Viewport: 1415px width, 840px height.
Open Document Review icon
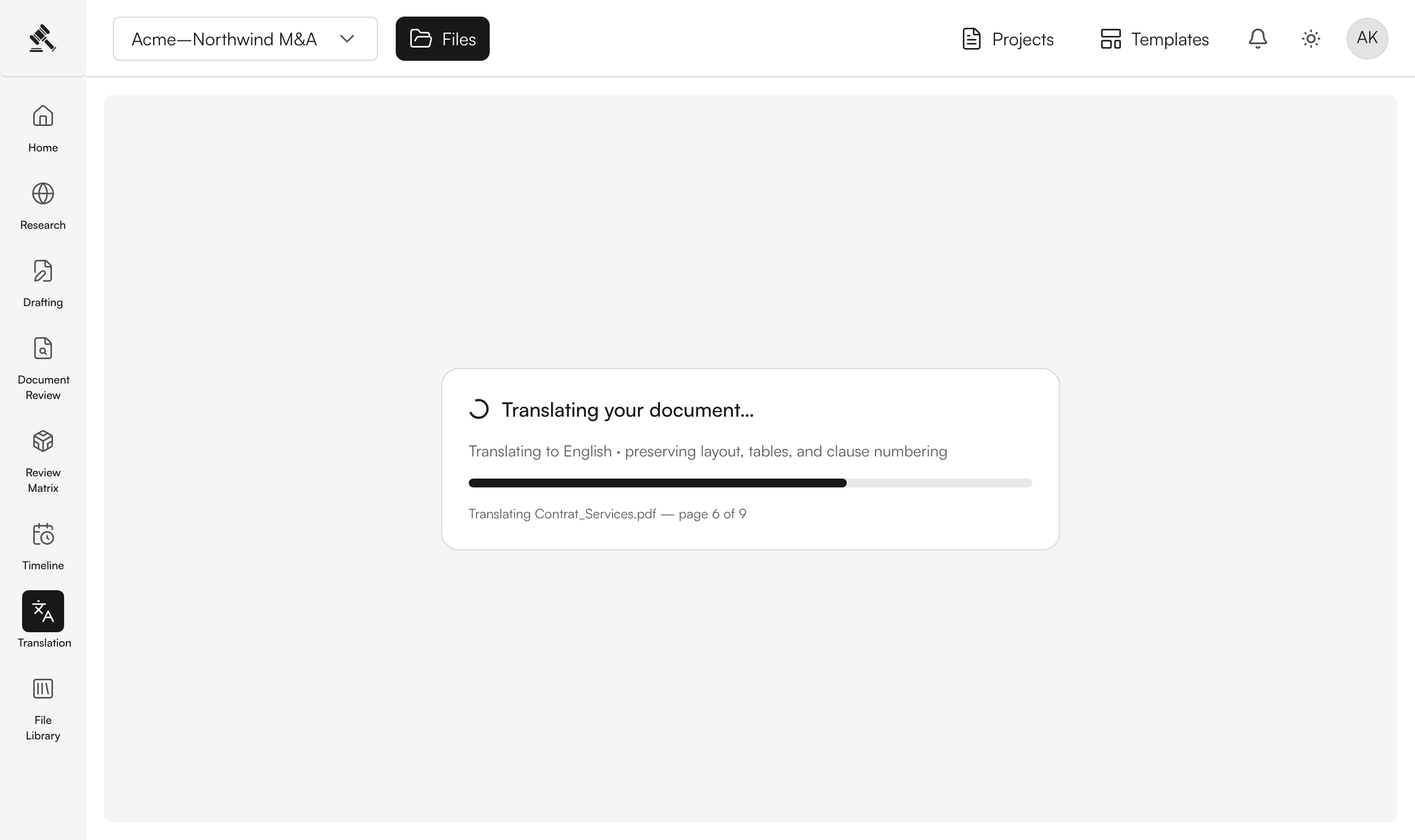(43, 348)
